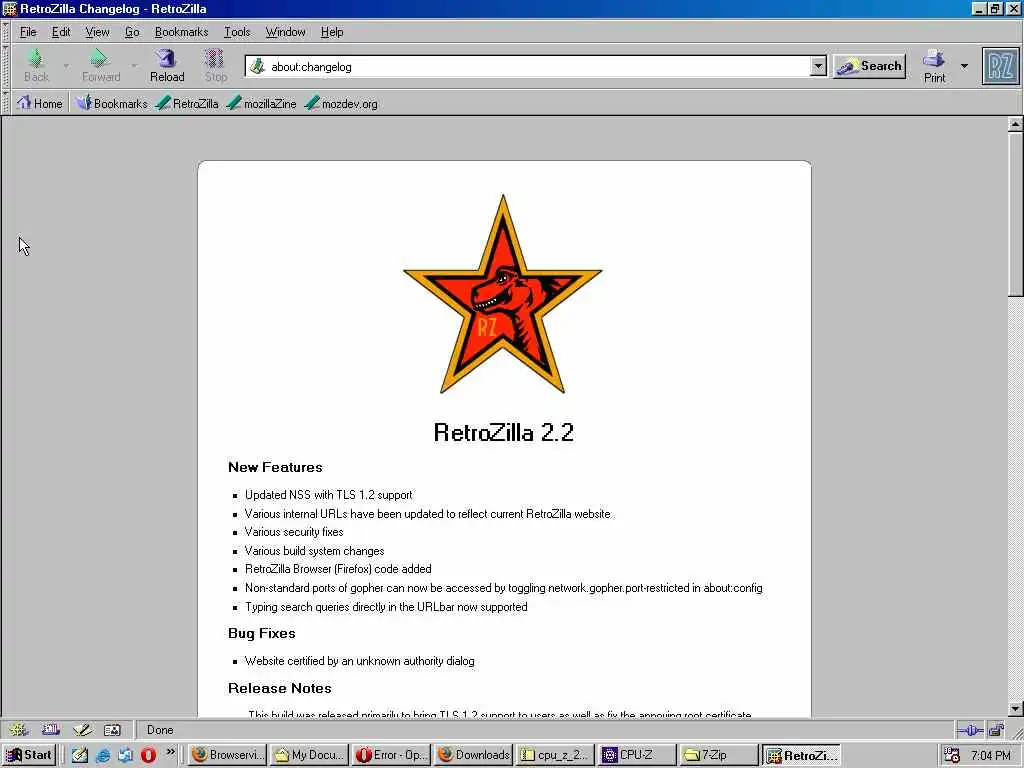The width and height of the screenshot is (1024, 768).
Task: Click the RZ throbber logo
Action: pos(1000,66)
